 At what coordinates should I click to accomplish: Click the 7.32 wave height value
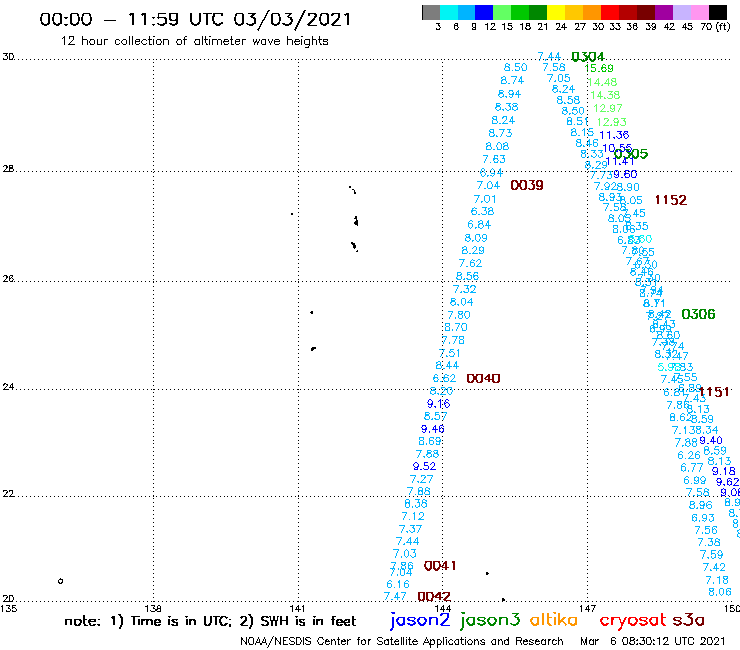click(x=464, y=289)
